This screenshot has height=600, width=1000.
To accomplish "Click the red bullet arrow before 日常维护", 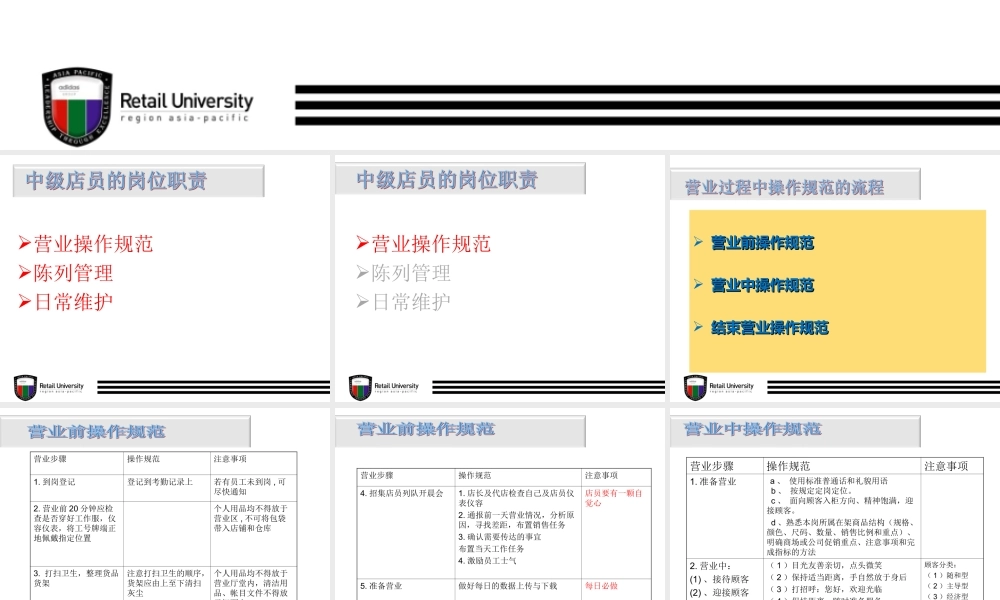I will click(24, 302).
